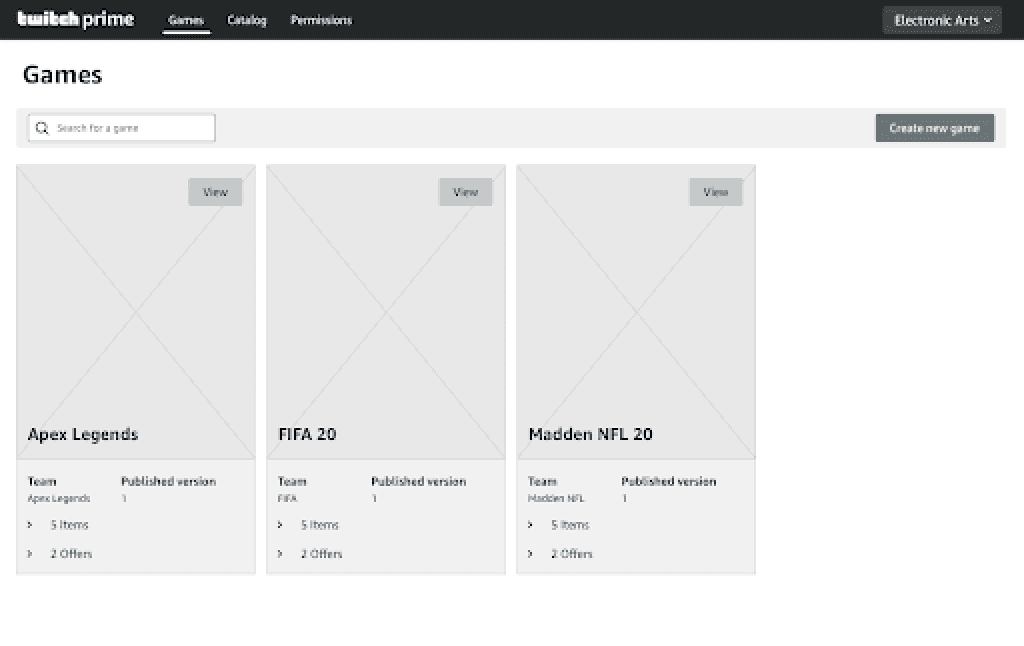Image resolution: width=1024 pixels, height=646 pixels.
Task: View the Apex Legends game
Action: [215, 192]
